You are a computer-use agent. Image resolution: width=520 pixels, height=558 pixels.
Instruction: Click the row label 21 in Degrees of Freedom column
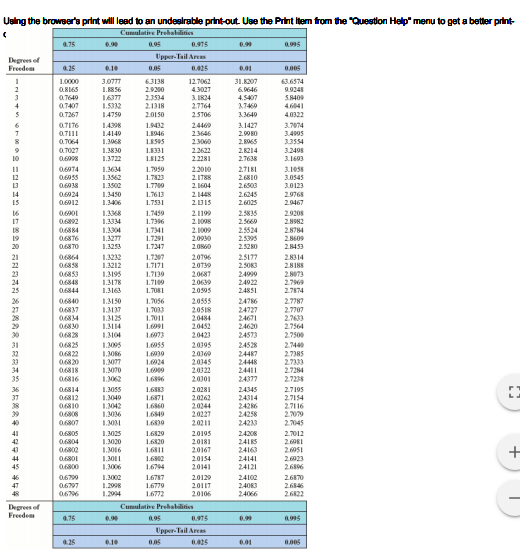coord(16,257)
